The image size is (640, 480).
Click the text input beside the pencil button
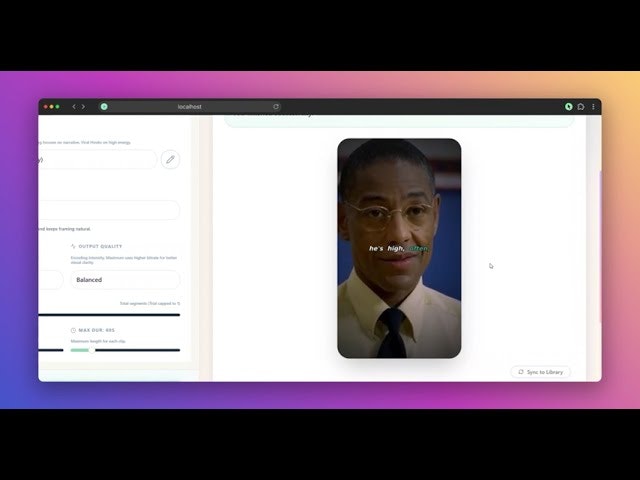[x=98, y=160]
